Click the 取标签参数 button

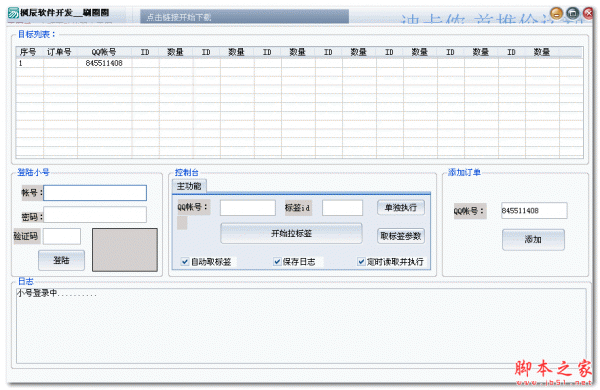pyautogui.click(x=401, y=236)
